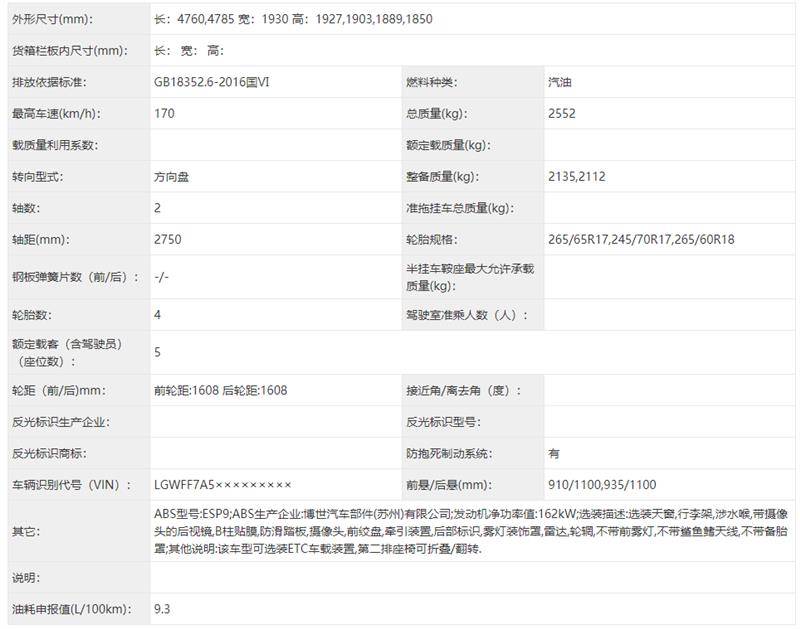Click the 反光标识型号 label
The height and width of the screenshot is (629, 800).
tap(443, 422)
